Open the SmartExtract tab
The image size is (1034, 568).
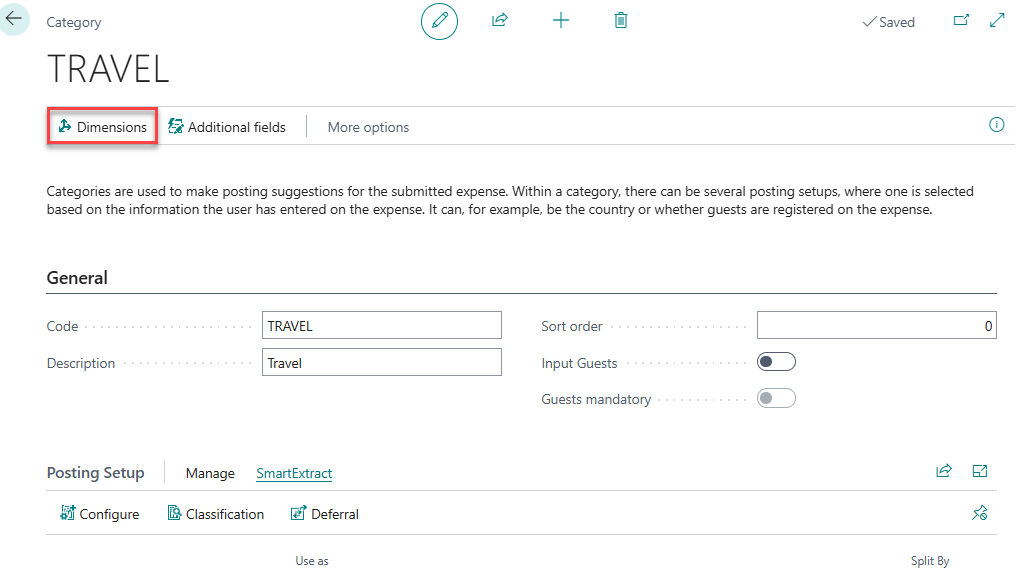click(294, 473)
